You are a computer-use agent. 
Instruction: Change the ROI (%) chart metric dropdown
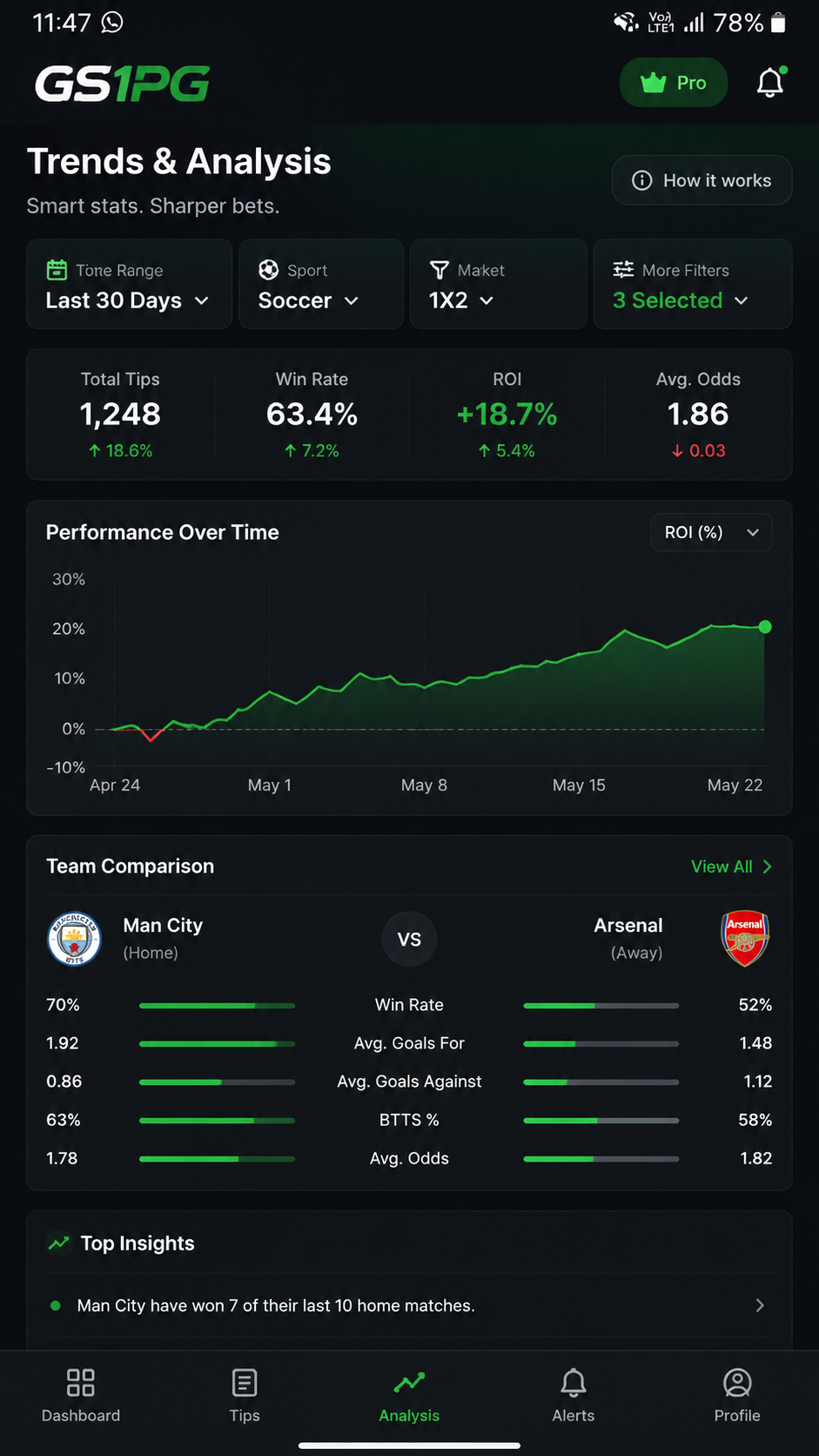click(x=711, y=532)
